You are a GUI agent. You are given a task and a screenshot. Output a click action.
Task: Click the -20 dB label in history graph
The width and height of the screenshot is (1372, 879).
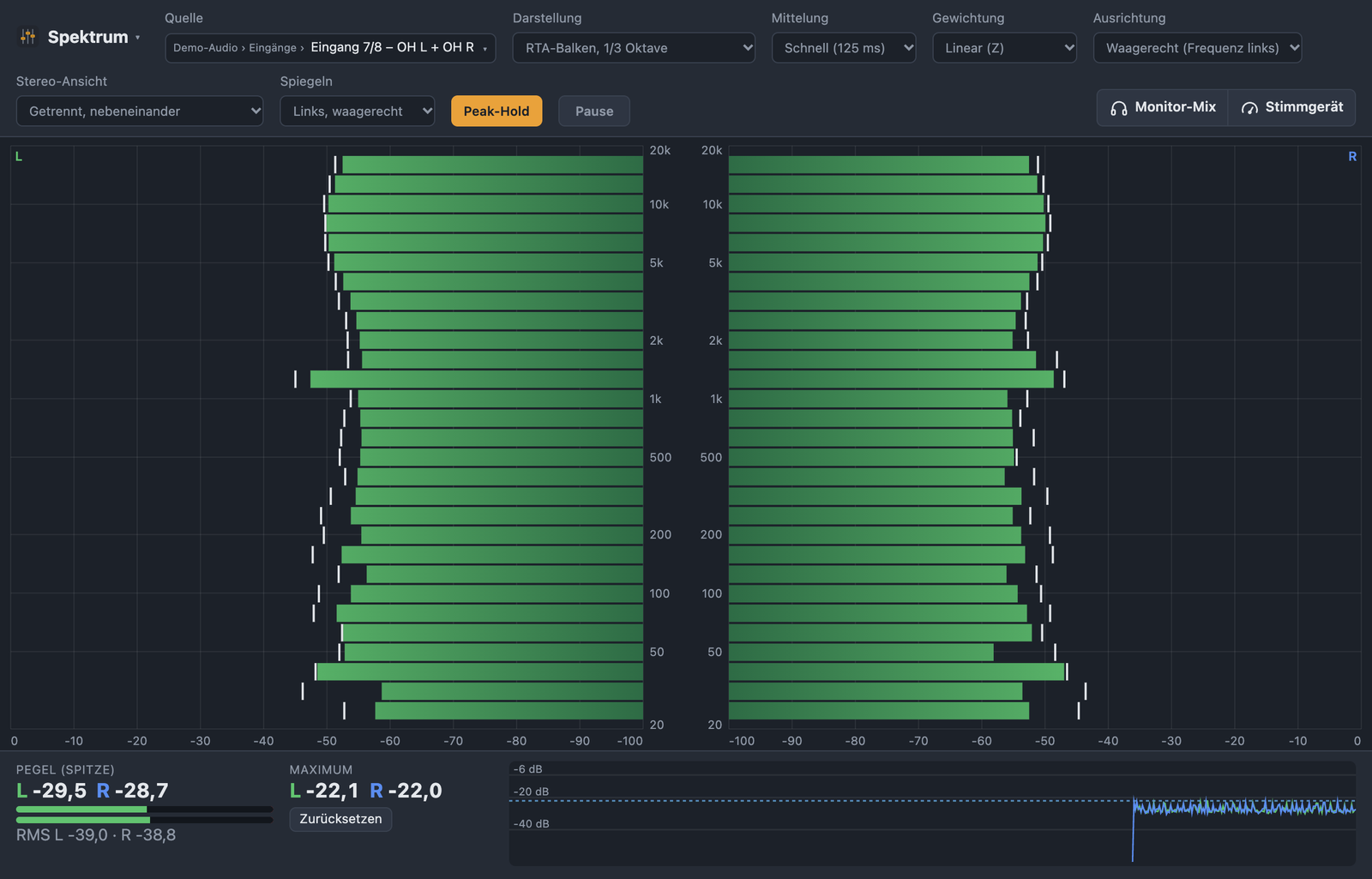point(531,792)
